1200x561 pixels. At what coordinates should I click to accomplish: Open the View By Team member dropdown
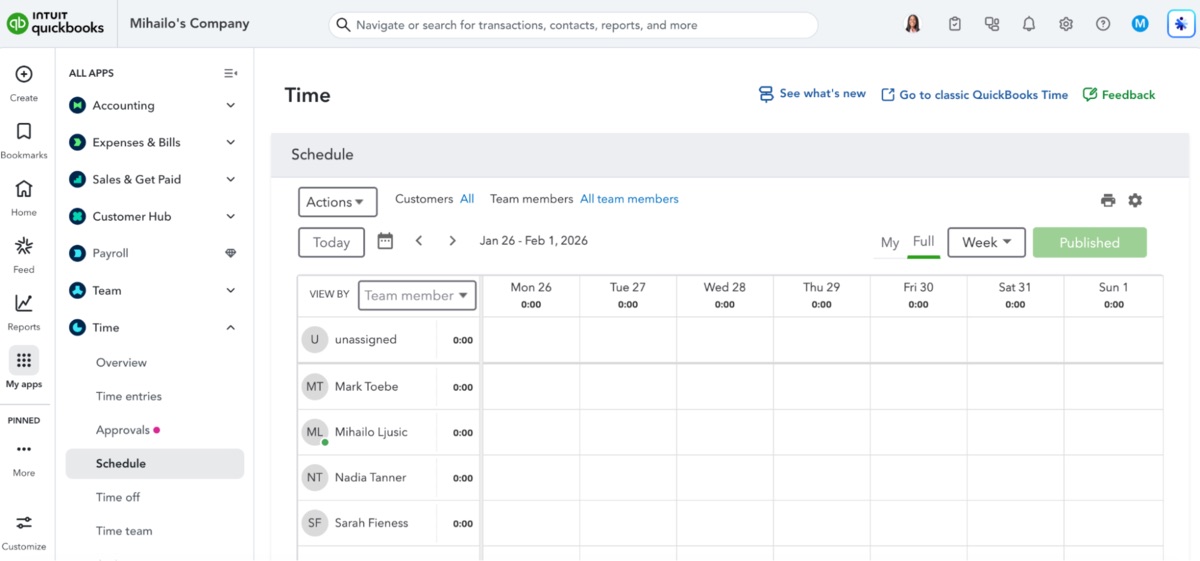(417, 295)
